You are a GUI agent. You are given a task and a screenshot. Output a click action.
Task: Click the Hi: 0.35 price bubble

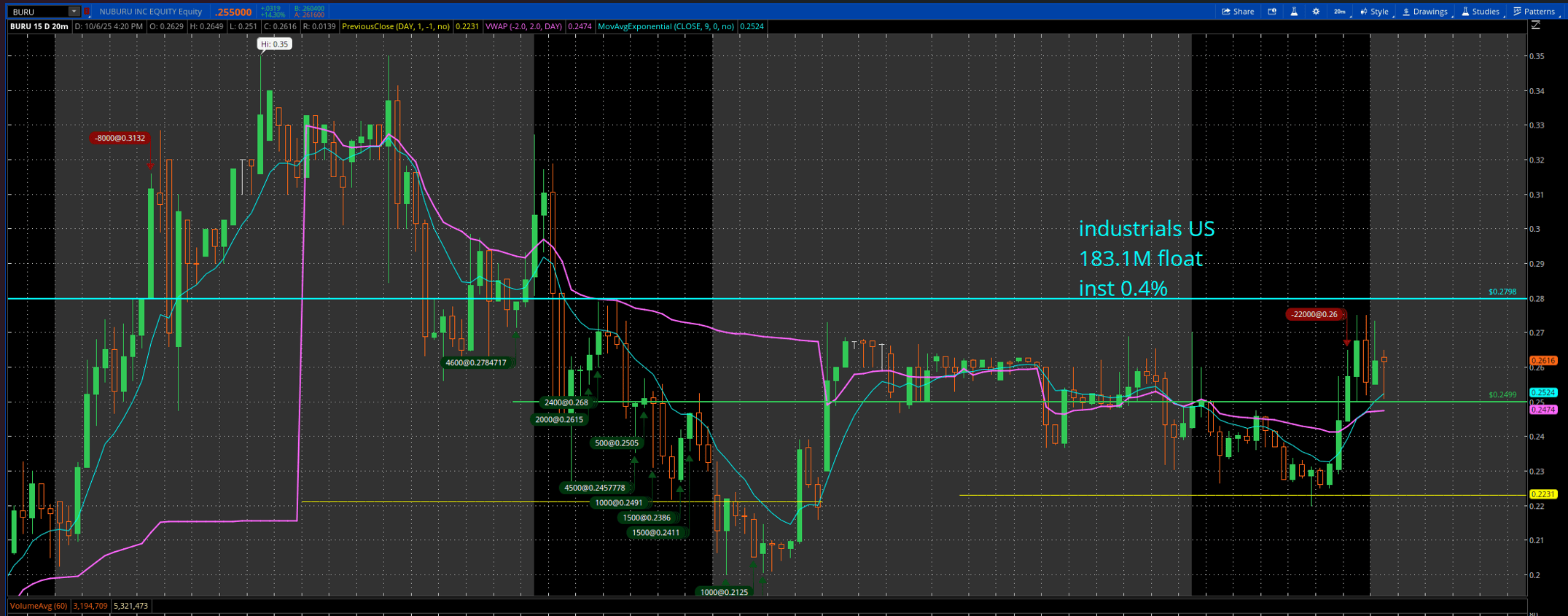tap(275, 44)
